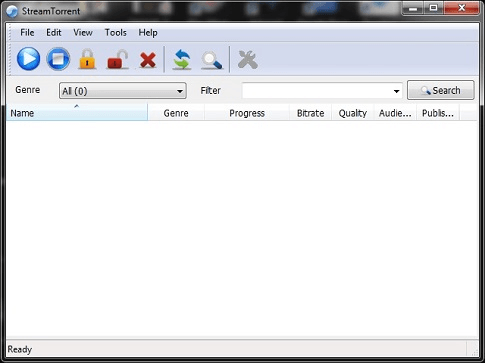Viewport: 485px width, 363px height.
Task: Close the StreamTorrent window
Action: pos(461,8)
